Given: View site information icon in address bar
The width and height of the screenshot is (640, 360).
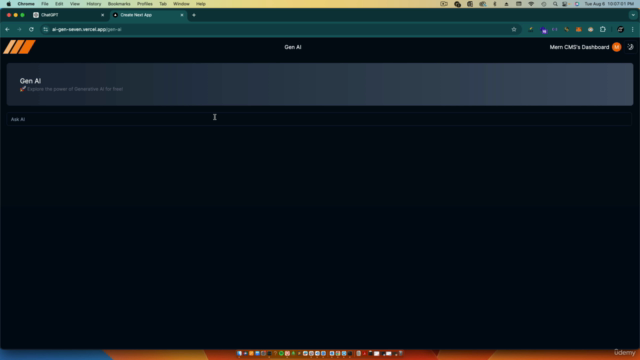Looking at the screenshot, I should click(x=45, y=29).
